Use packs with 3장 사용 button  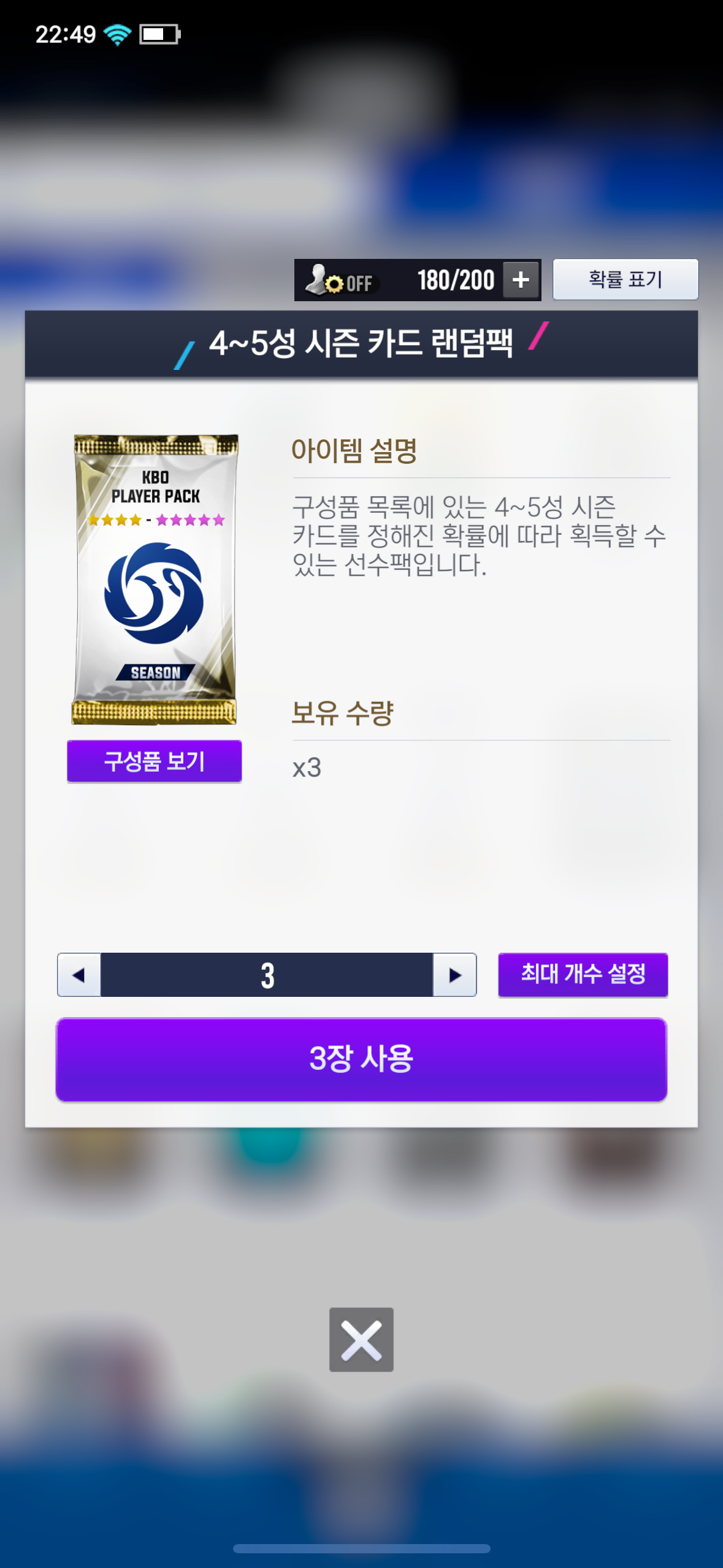tap(361, 1059)
